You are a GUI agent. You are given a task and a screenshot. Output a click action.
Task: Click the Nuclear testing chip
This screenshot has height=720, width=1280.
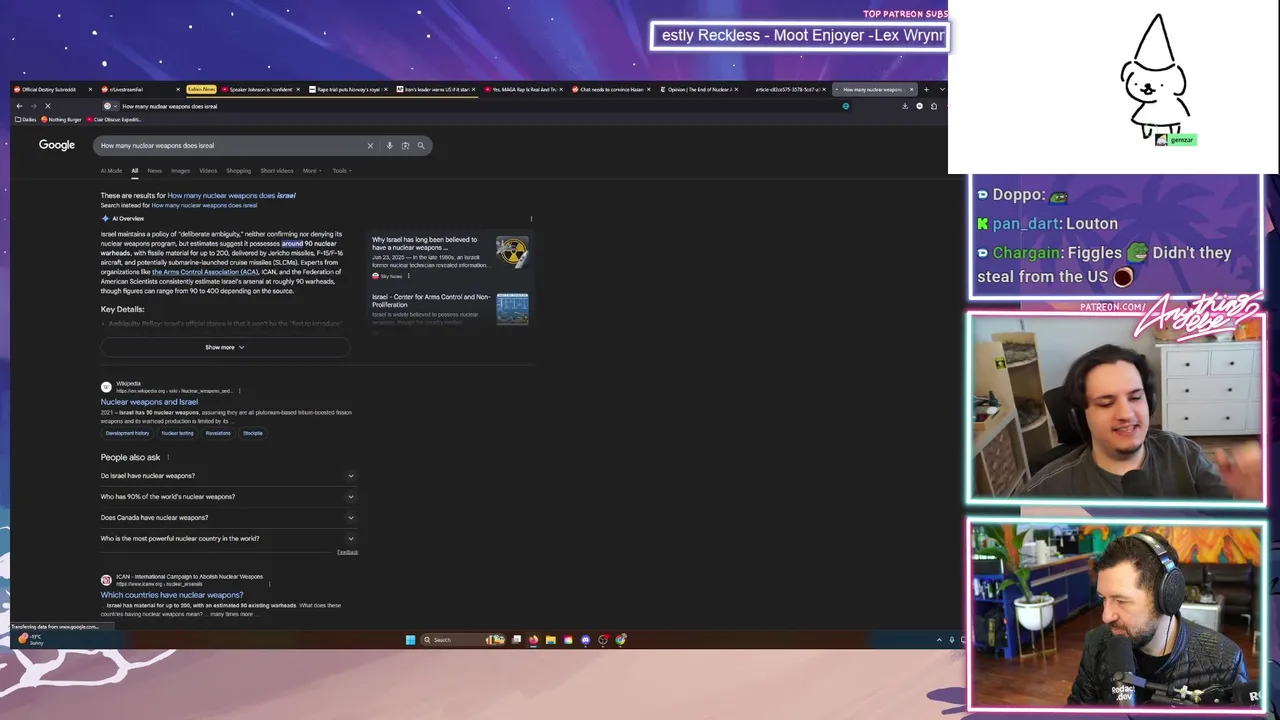[x=178, y=433]
